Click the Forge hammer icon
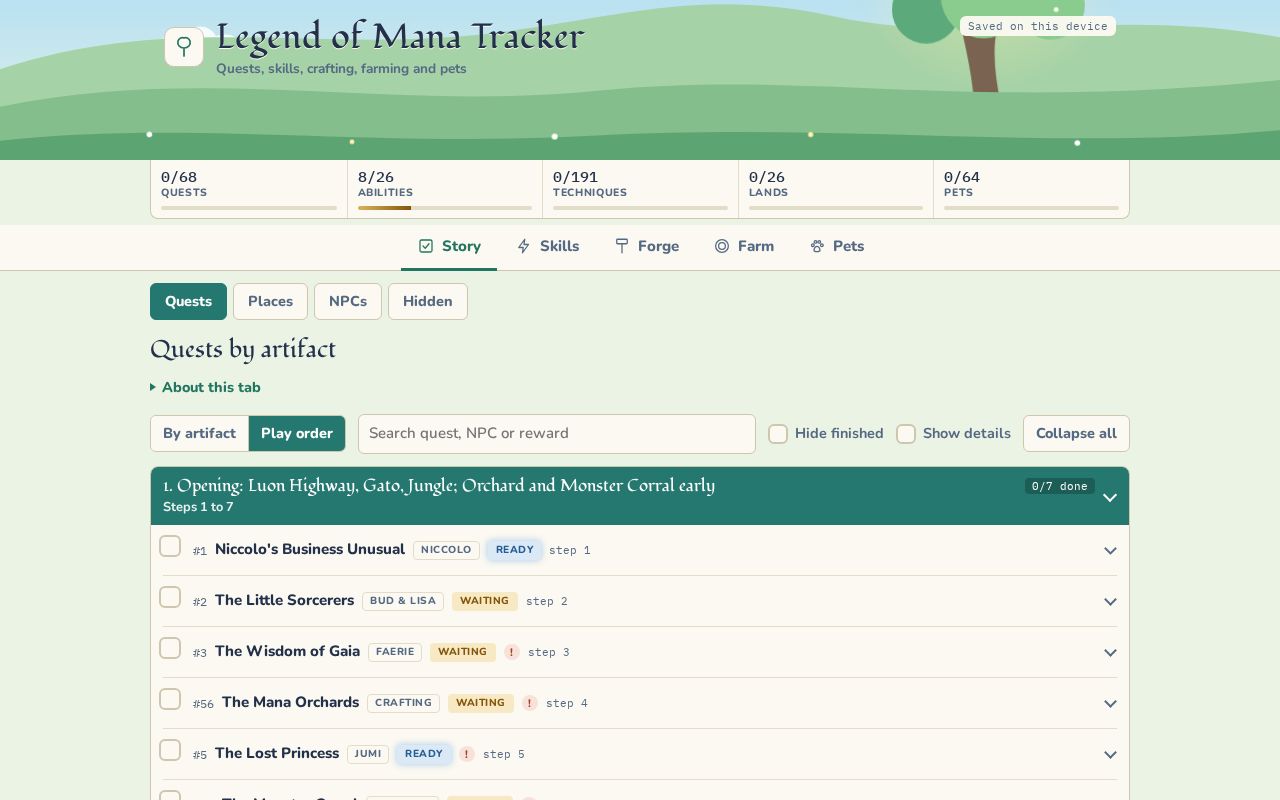The image size is (1280, 800). click(x=622, y=246)
